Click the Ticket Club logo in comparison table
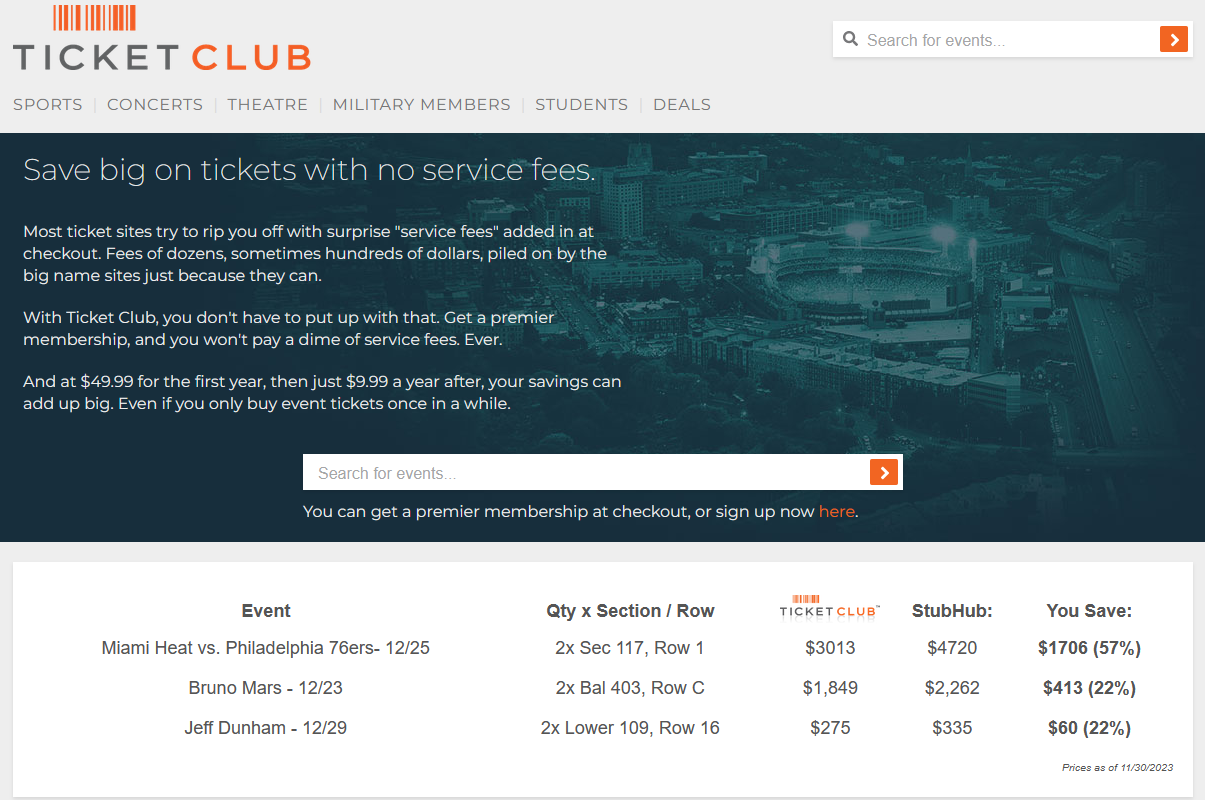Image resolution: width=1205 pixels, height=800 pixels. click(x=829, y=608)
